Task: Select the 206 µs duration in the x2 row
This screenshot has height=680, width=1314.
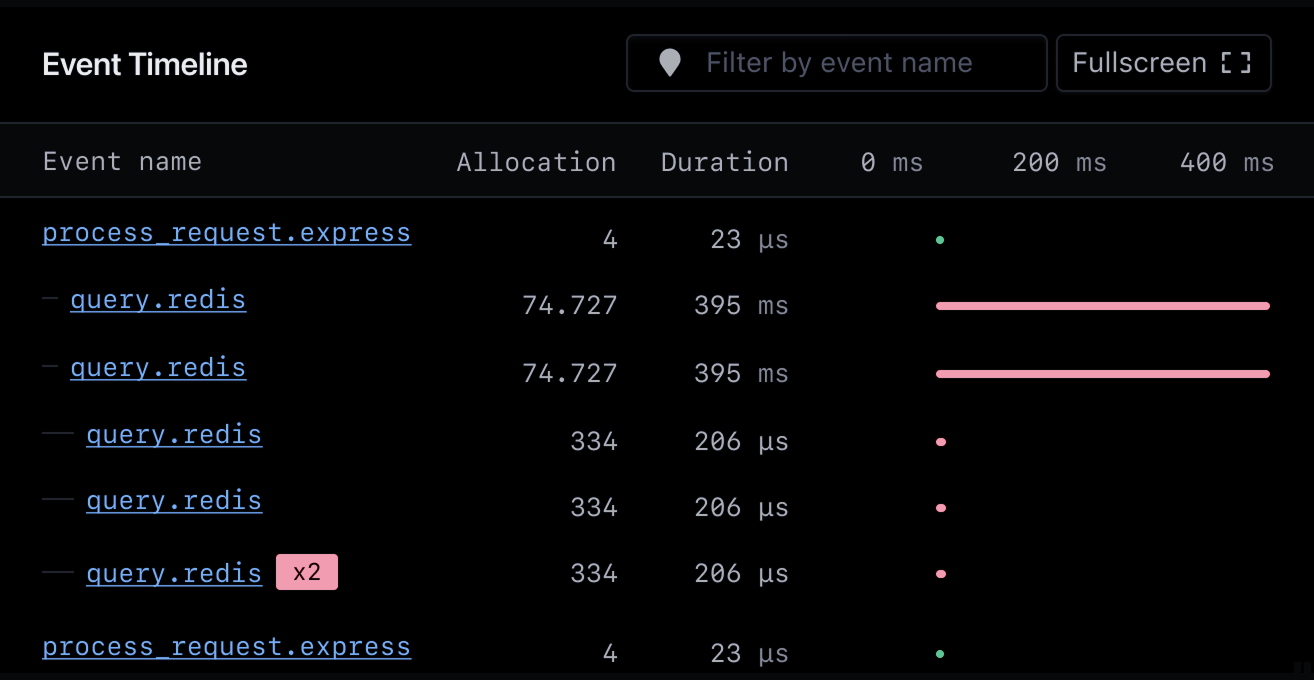Action: tap(741, 574)
